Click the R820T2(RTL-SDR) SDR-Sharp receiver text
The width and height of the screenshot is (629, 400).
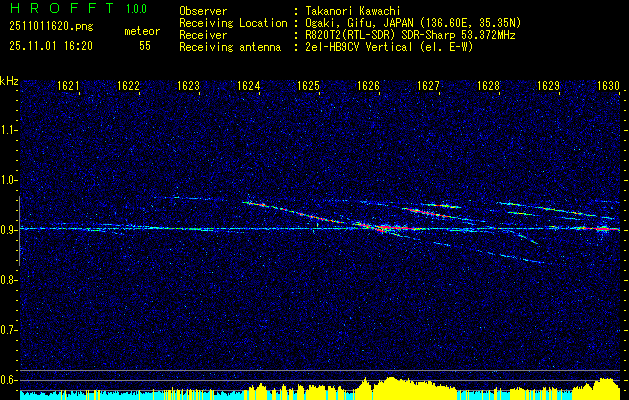[x=410, y=35]
